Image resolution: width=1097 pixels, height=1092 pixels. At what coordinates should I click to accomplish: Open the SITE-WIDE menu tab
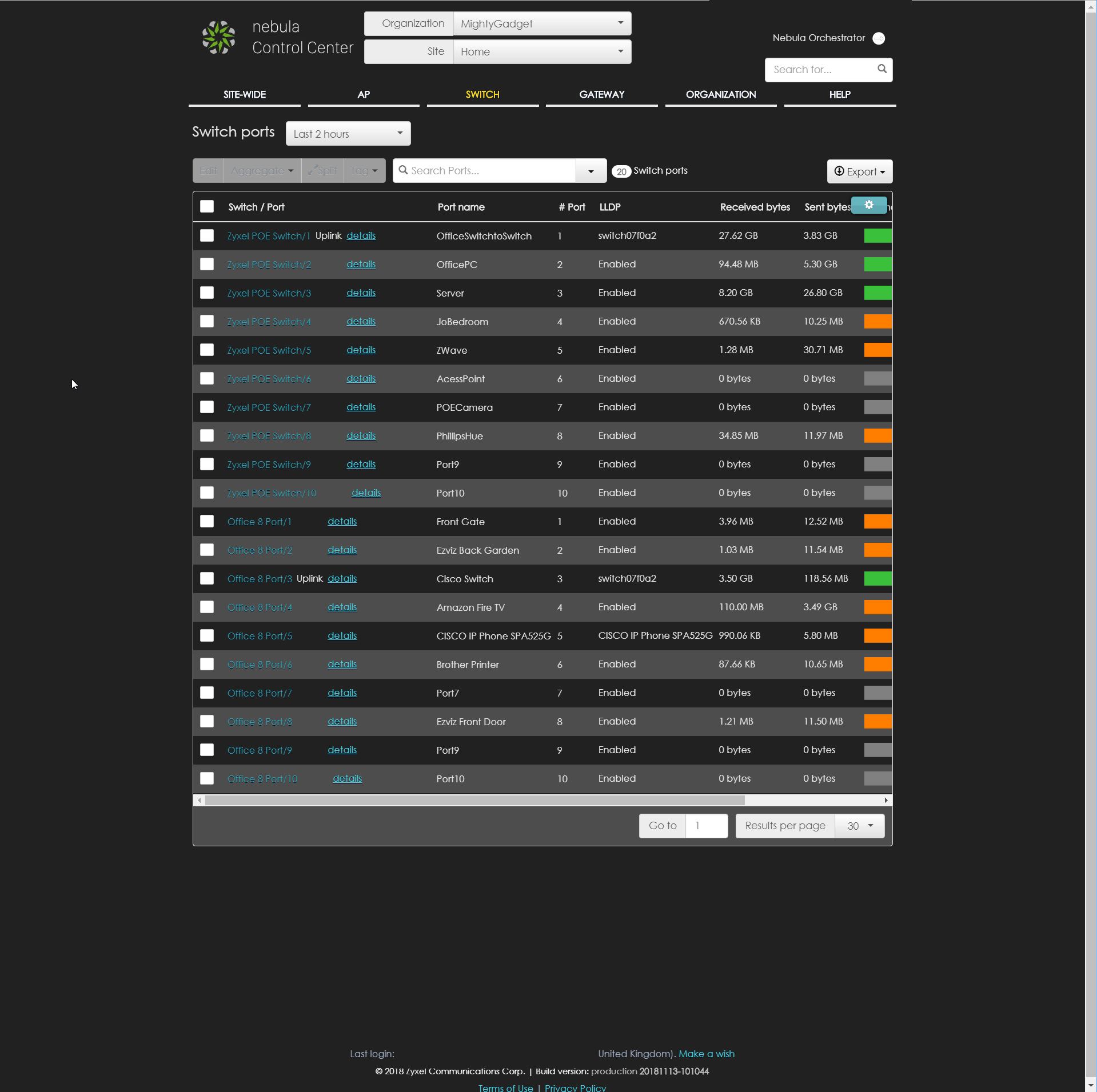pos(244,95)
